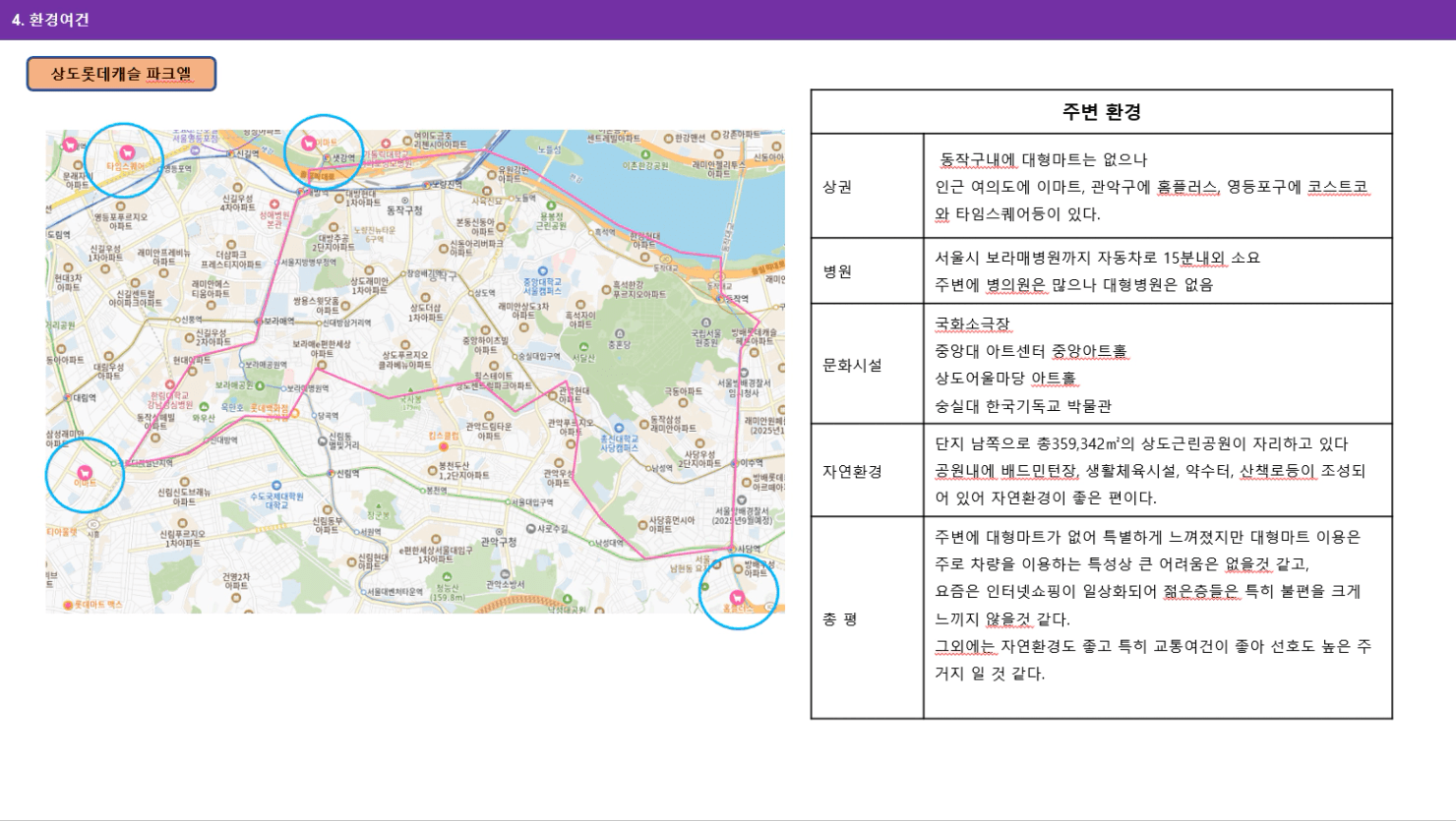Click the 문화시설 row label
This screenshot has width=1456, height=821.
(x=852, y=365)
